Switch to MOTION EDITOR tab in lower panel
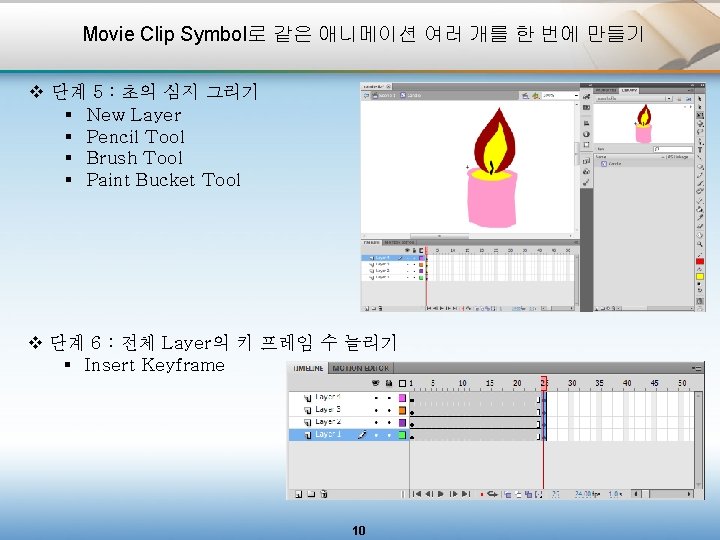The width and height of the screenshot is (720, 540). (360, 368)
